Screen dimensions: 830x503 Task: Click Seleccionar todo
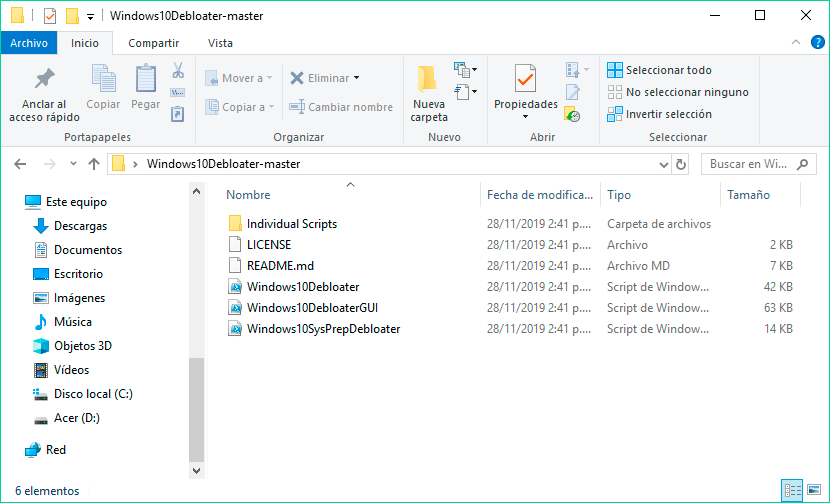660,70
